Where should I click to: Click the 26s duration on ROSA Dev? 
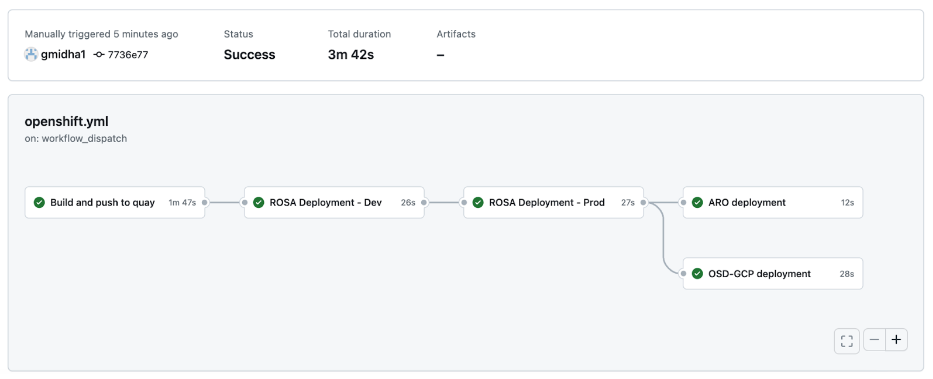click(x=408, y=202)
